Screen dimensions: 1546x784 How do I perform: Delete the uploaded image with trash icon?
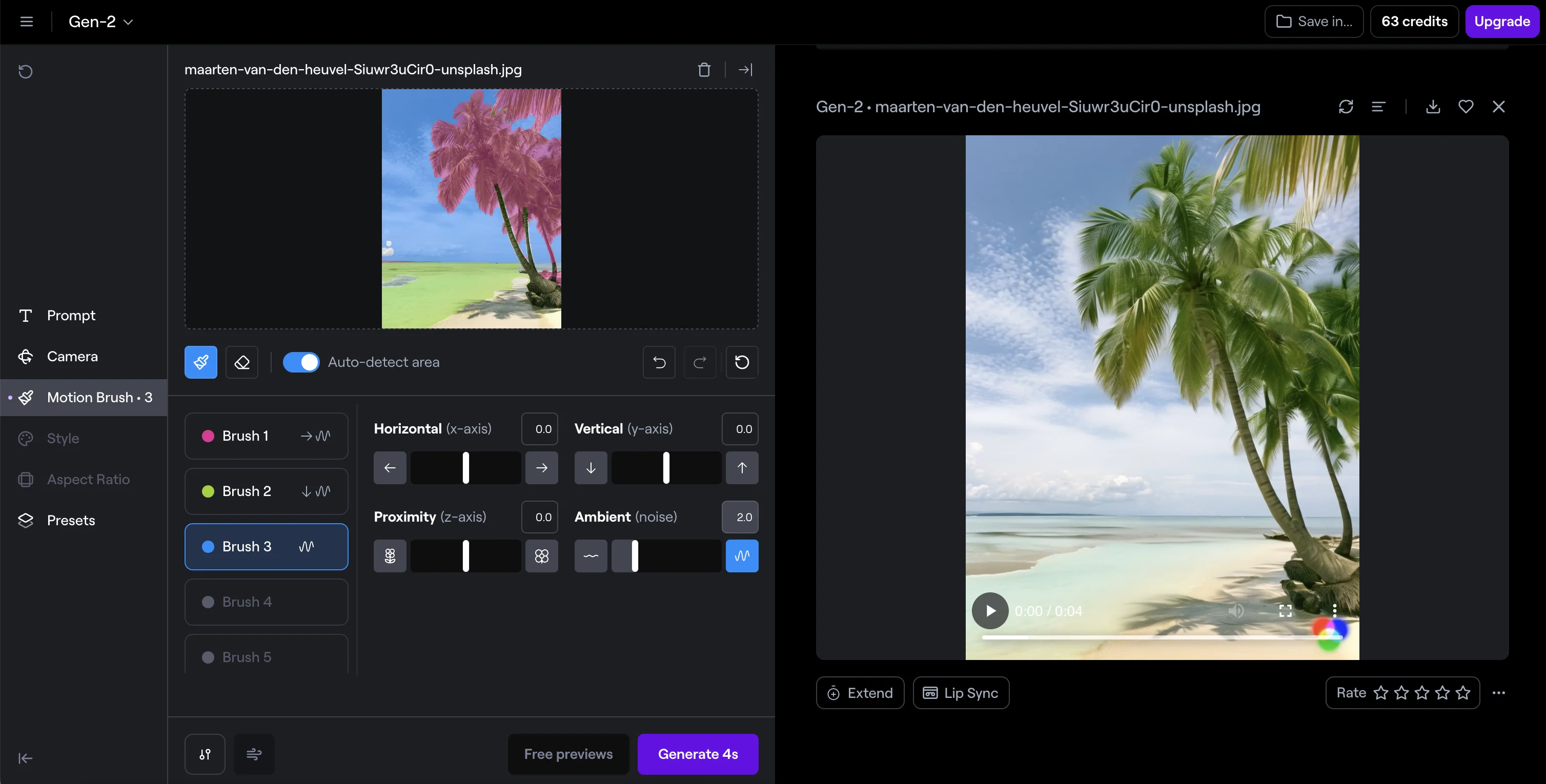[x=704, y=70]
